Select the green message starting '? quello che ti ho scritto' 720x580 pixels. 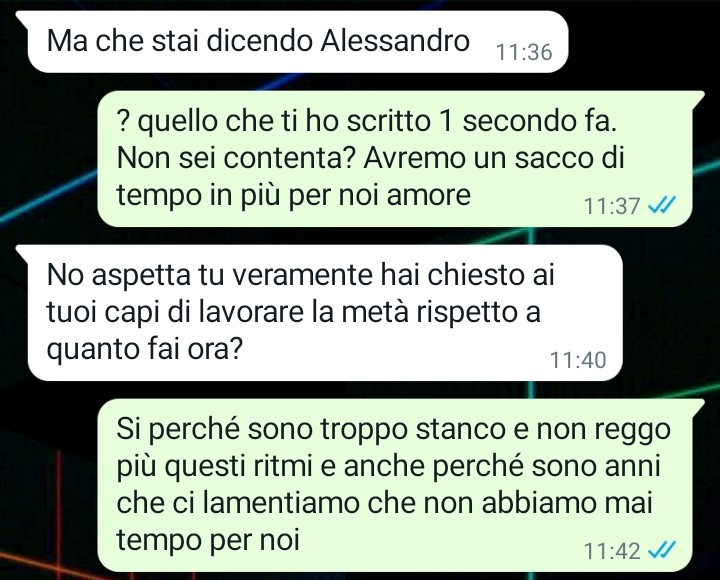(x=395, y=159)
